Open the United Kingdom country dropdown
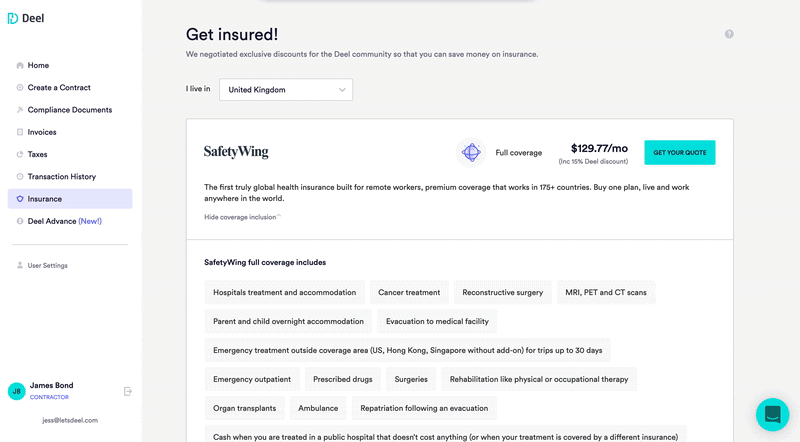The height and width of the screenshot is (442, 800). point(286,89)
